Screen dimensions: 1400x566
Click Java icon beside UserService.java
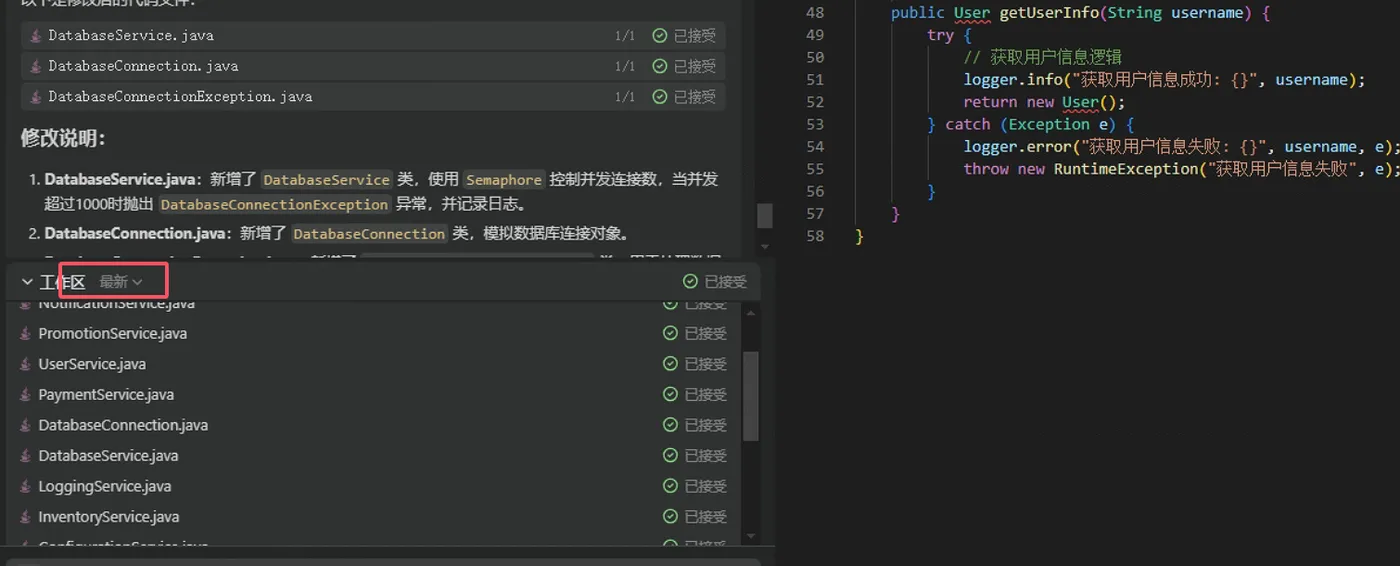coord(25,364)
